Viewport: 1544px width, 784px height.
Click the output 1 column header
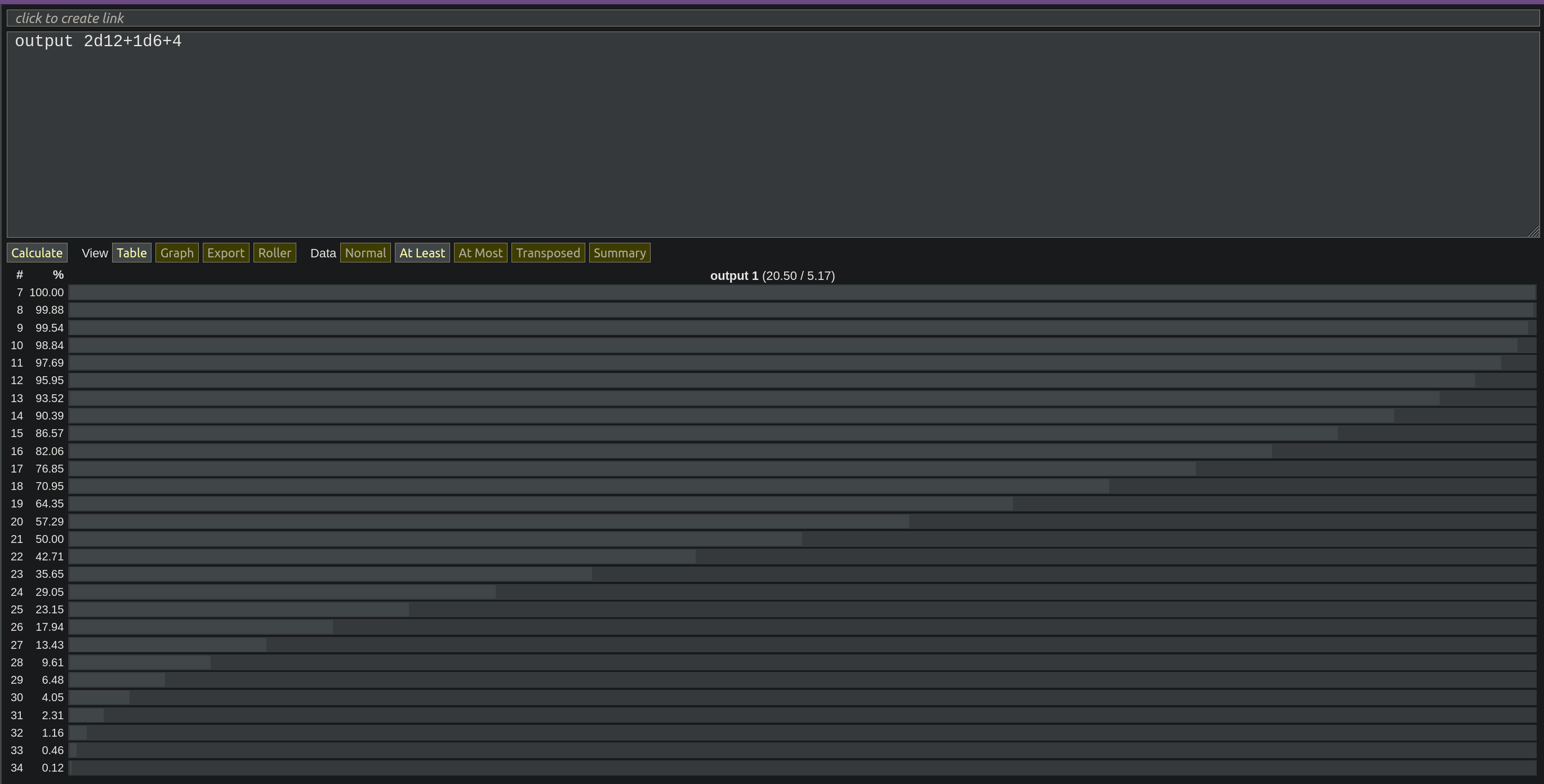pyautogui.click(x=772, y=276)
